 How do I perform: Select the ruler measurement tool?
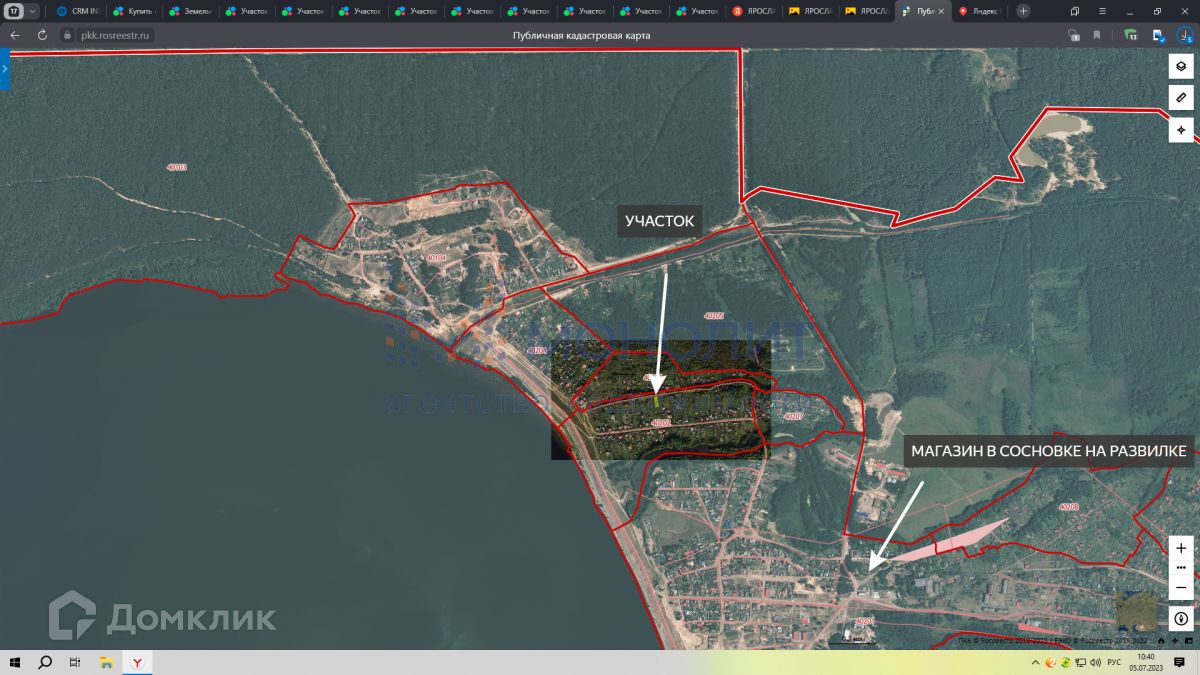1181,98
